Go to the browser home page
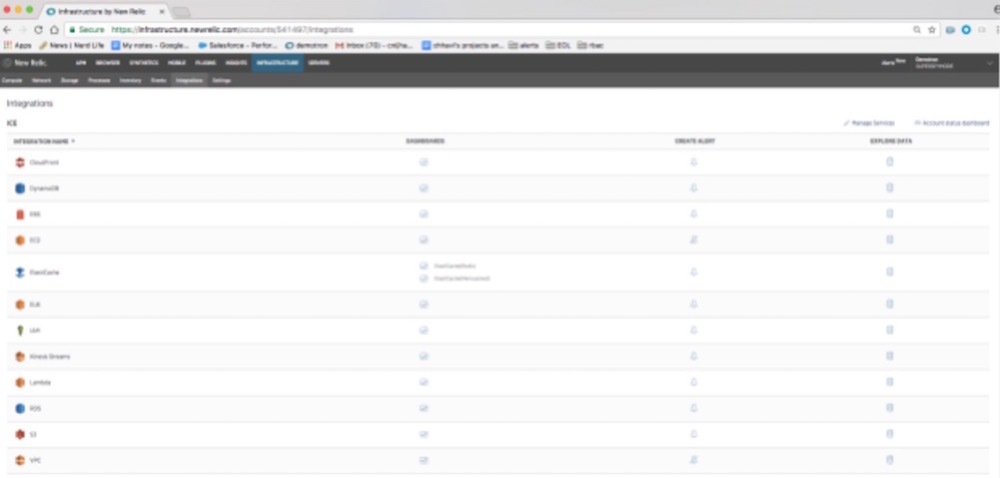 point(54,30)
